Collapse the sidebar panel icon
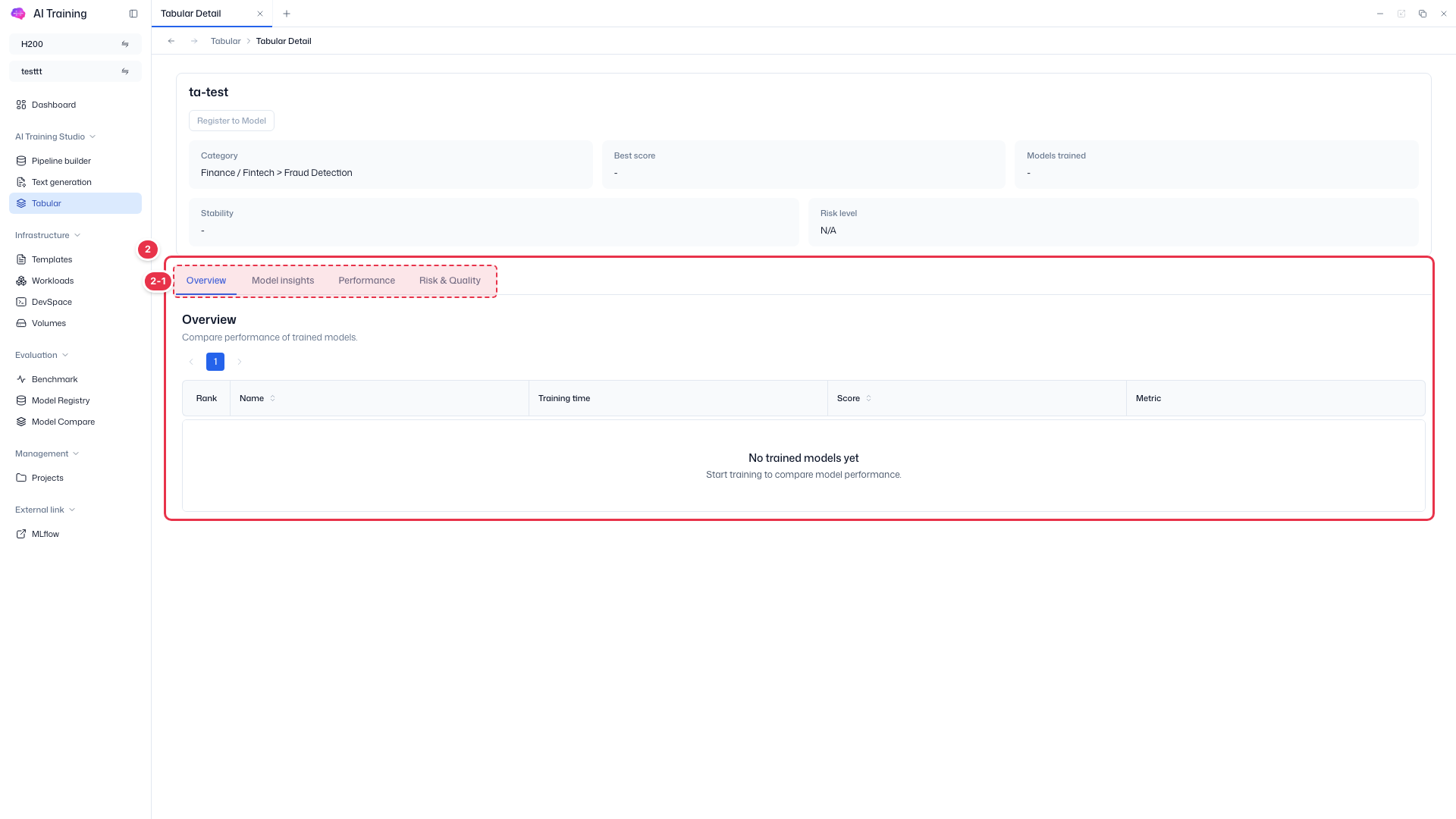Viewport: 1456px width, 819px height. pos(133,14)
